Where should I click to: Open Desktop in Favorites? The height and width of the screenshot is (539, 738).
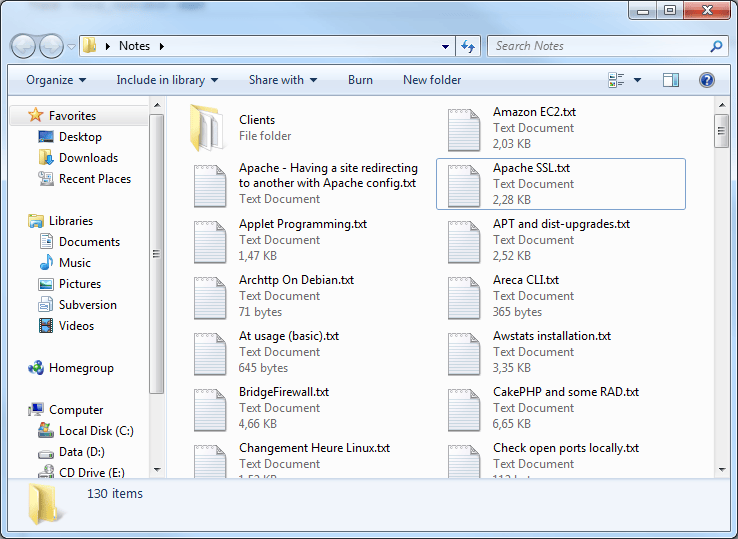click(80, 137)
